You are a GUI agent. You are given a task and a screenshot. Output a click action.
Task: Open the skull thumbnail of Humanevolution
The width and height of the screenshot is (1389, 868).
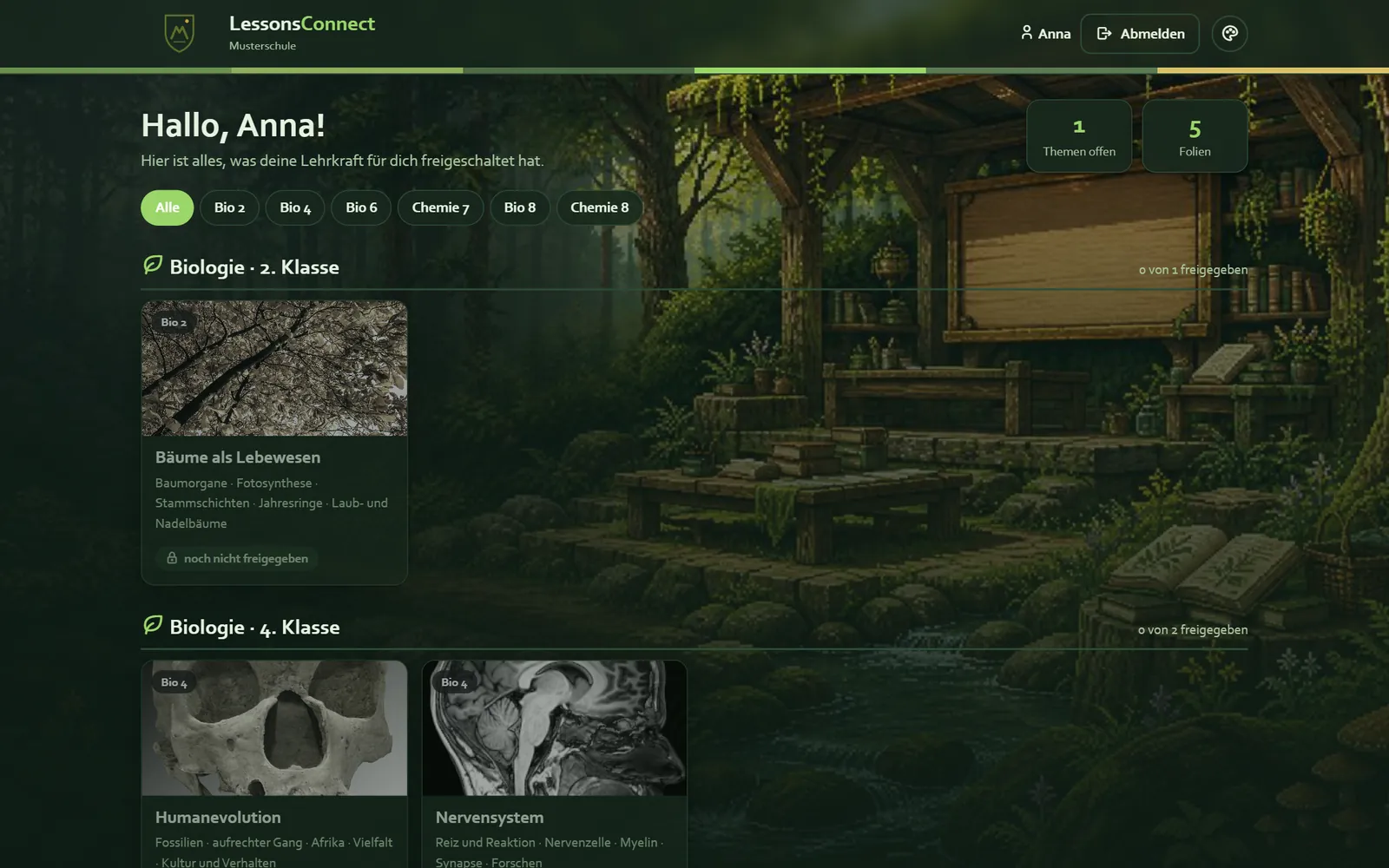(x=274, y=728)
